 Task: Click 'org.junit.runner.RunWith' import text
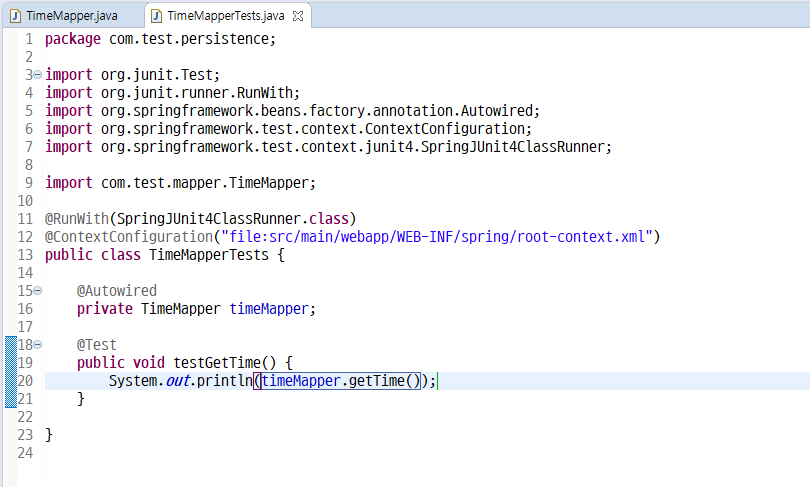click(197, 93)
